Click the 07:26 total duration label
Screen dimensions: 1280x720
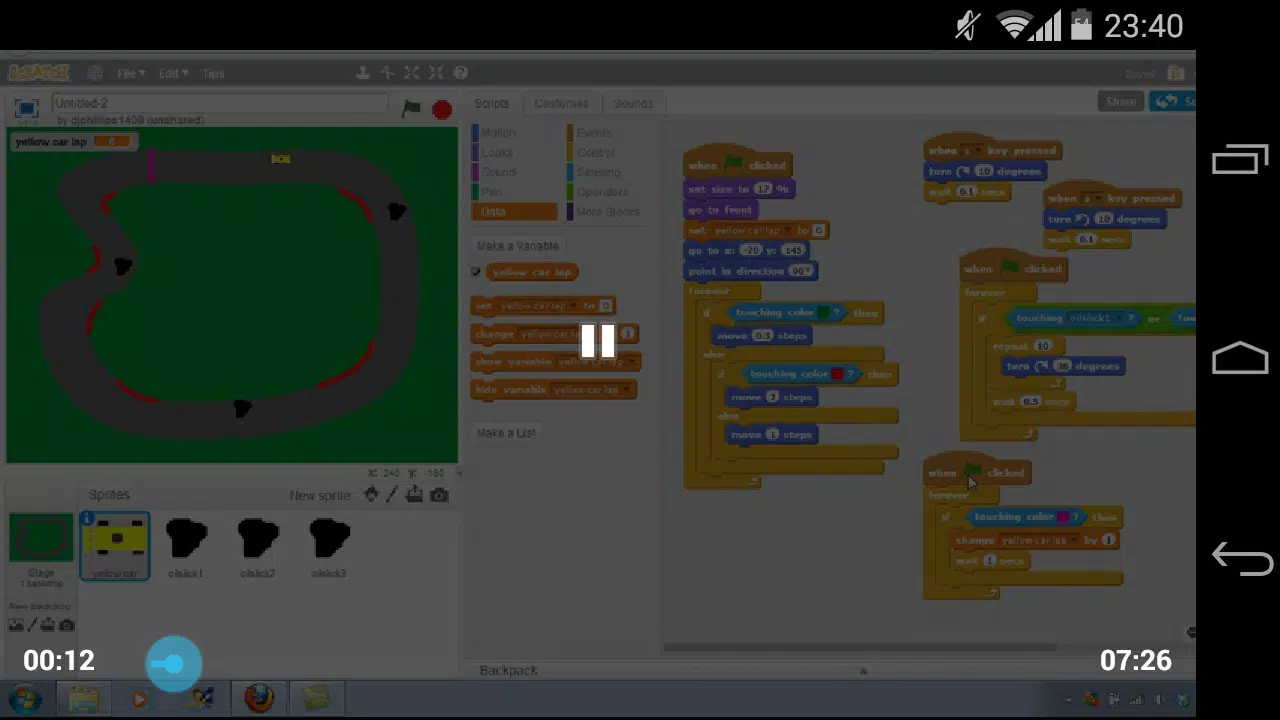[x=1135, y=660]
